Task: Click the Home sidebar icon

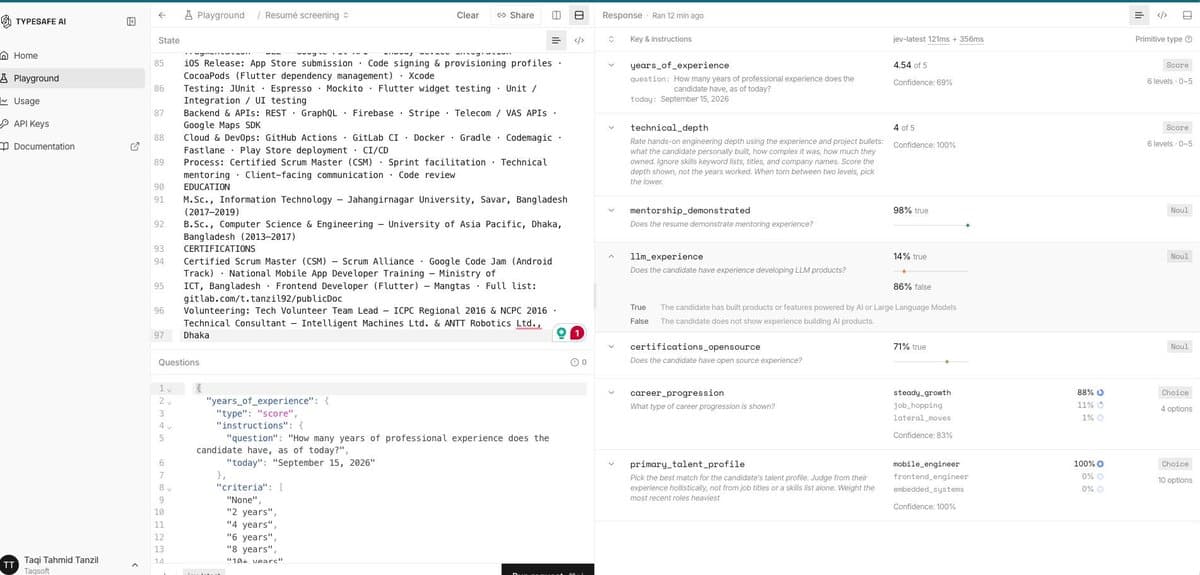Action: (5, 55)
